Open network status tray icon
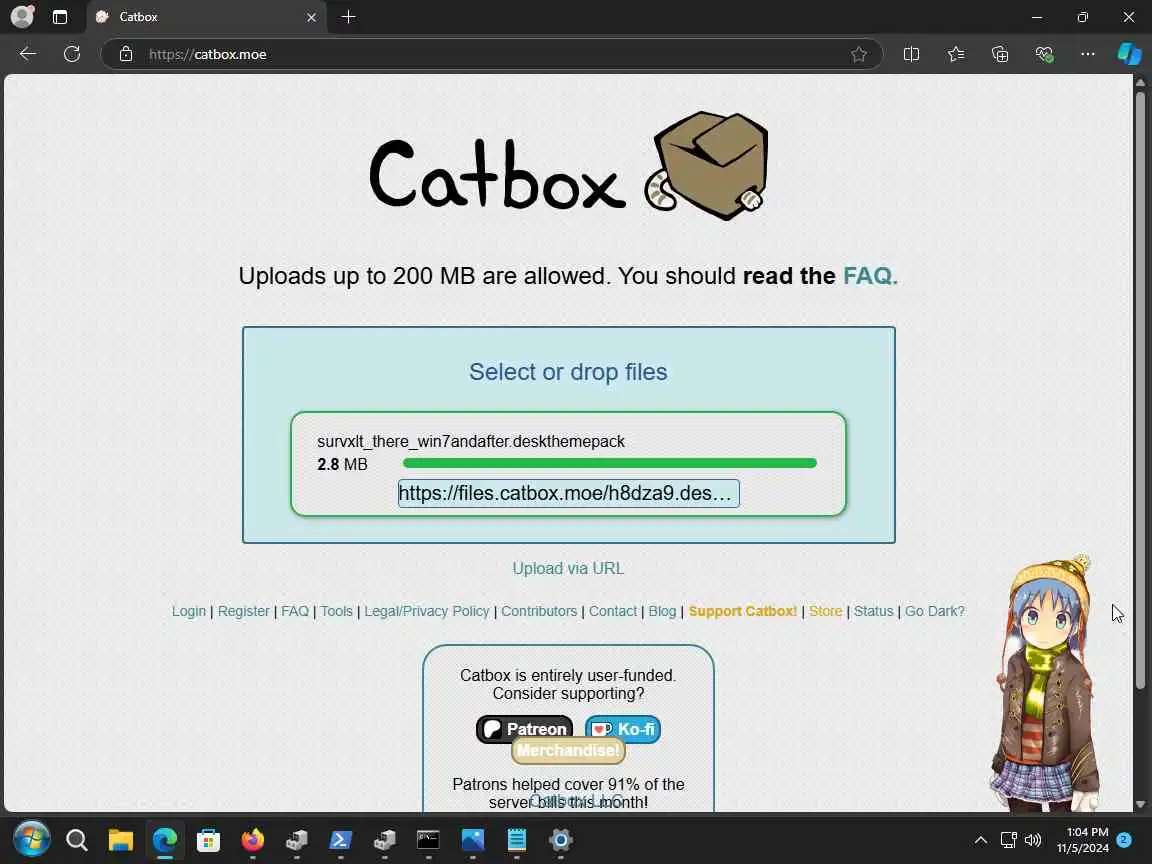1152x864 pixels. [1008, 840]
